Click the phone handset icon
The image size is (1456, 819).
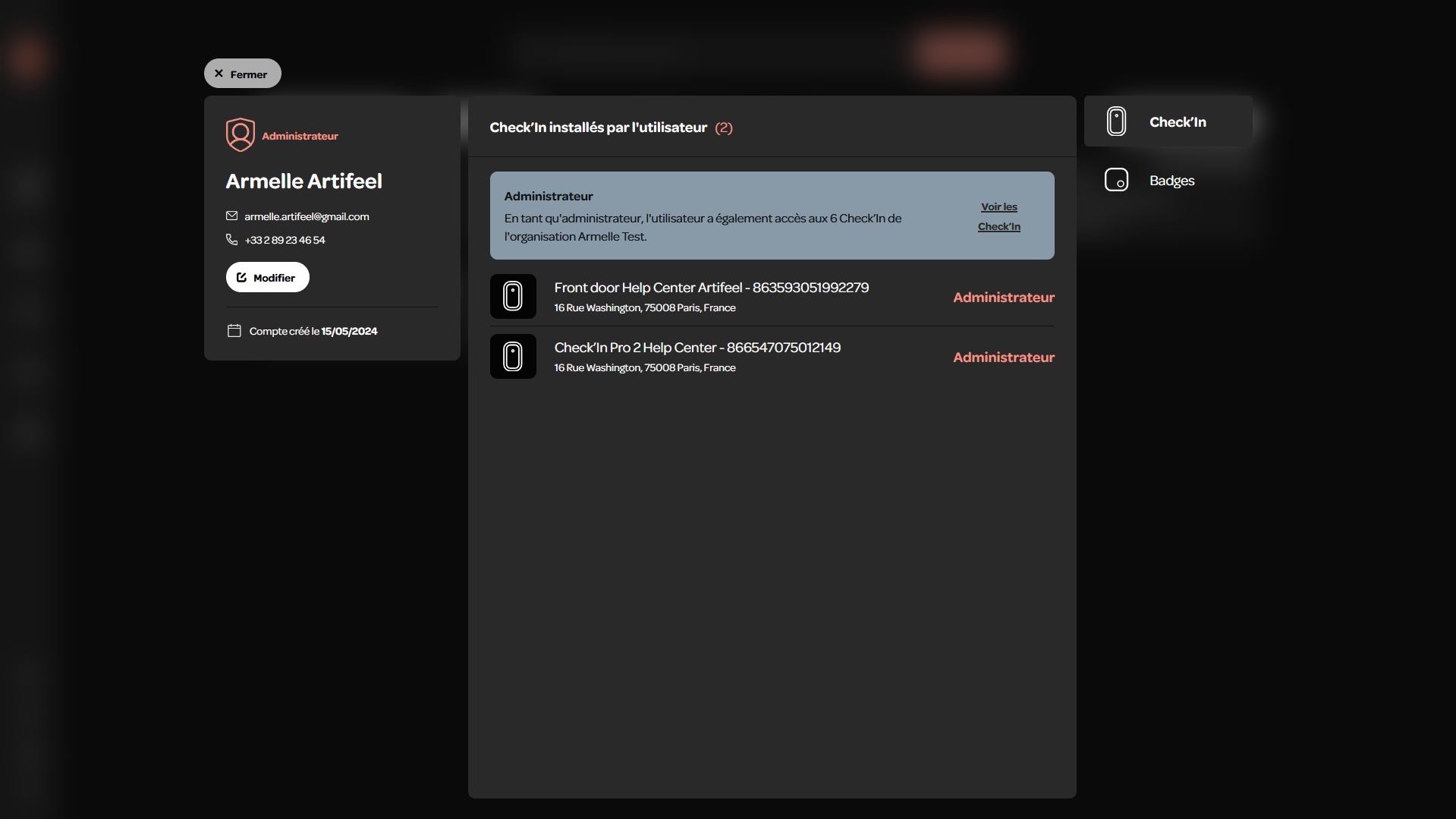[231, 239]
